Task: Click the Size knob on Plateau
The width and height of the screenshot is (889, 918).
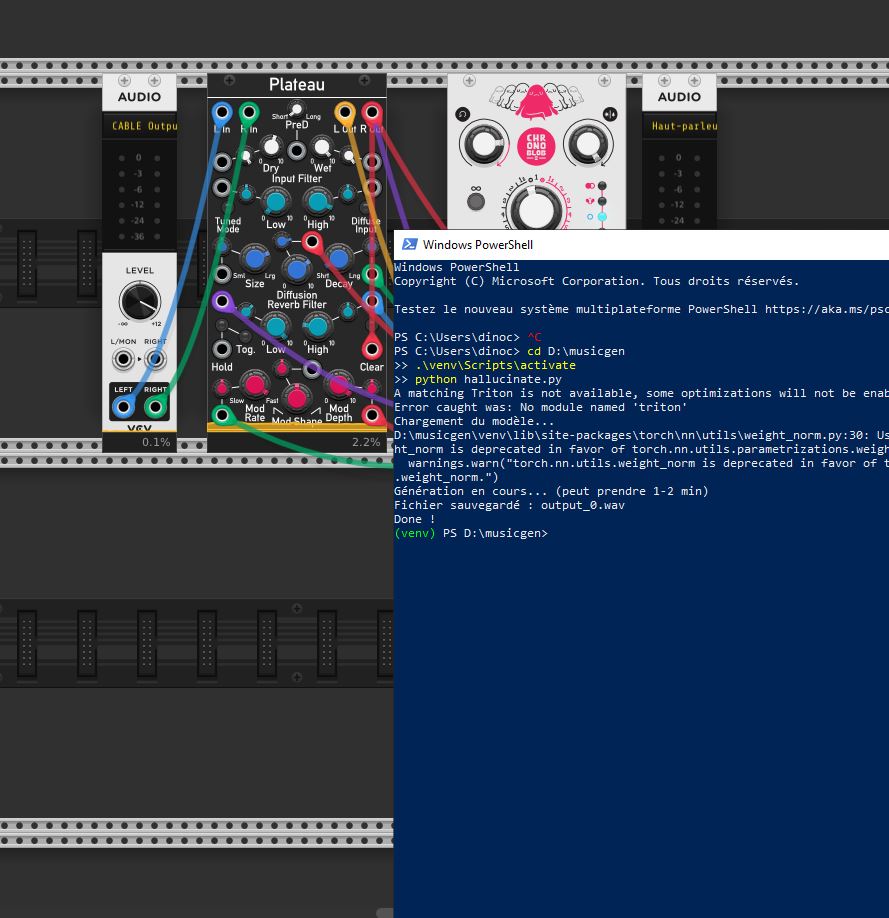Action: click(x=254, y=258)
